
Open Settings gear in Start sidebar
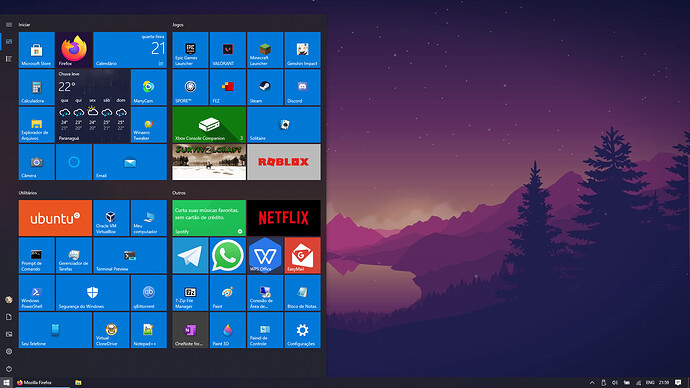9,351
